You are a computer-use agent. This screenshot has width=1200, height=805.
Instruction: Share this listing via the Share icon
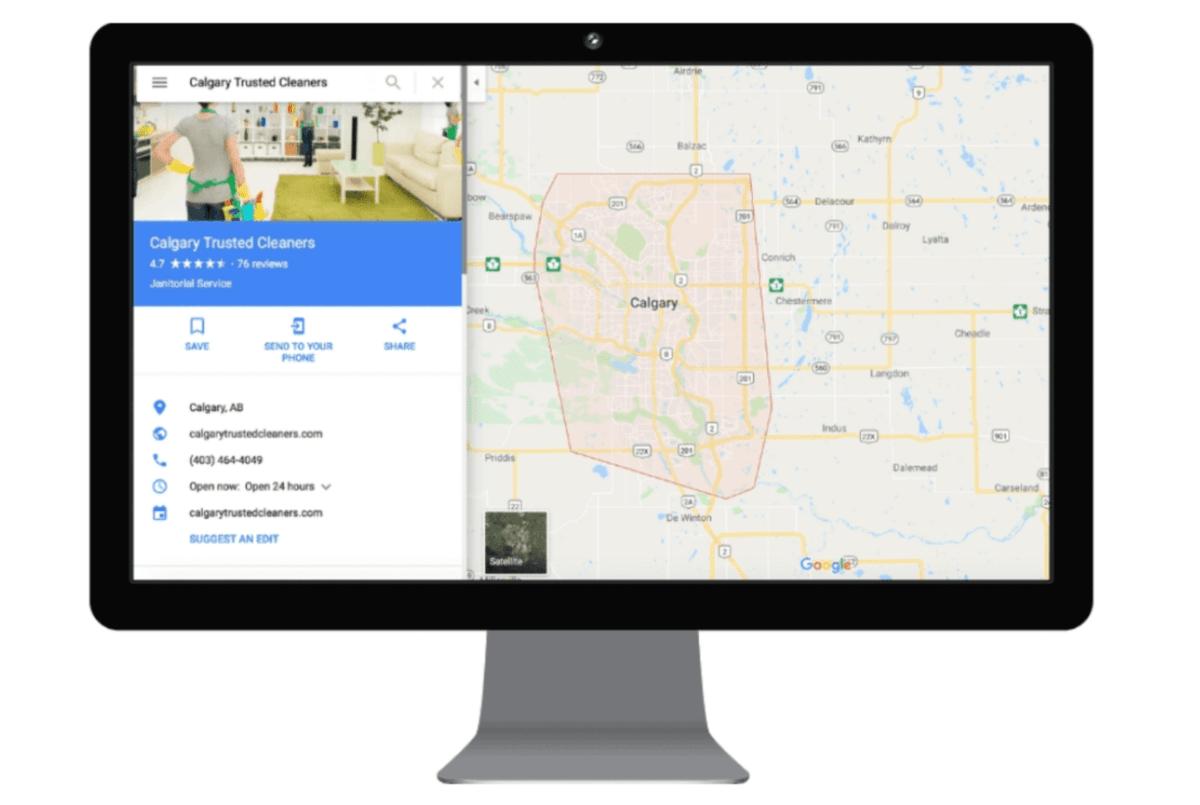tap(399, 325)
